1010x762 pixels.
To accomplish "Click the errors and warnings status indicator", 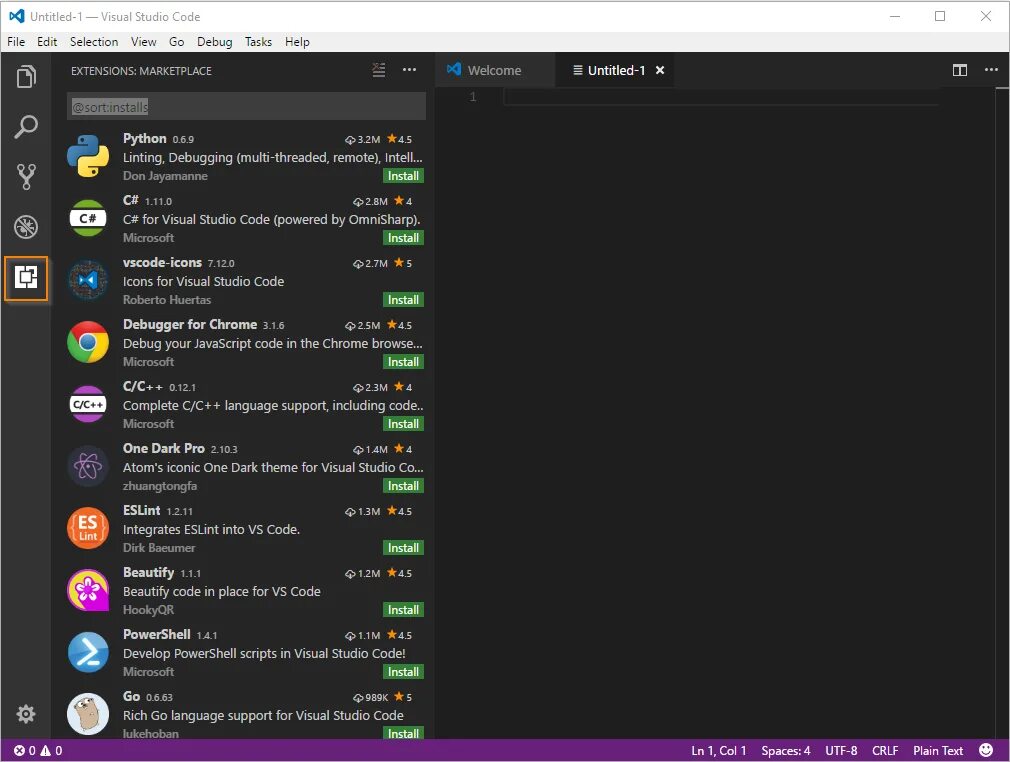I will pos(38,750).
